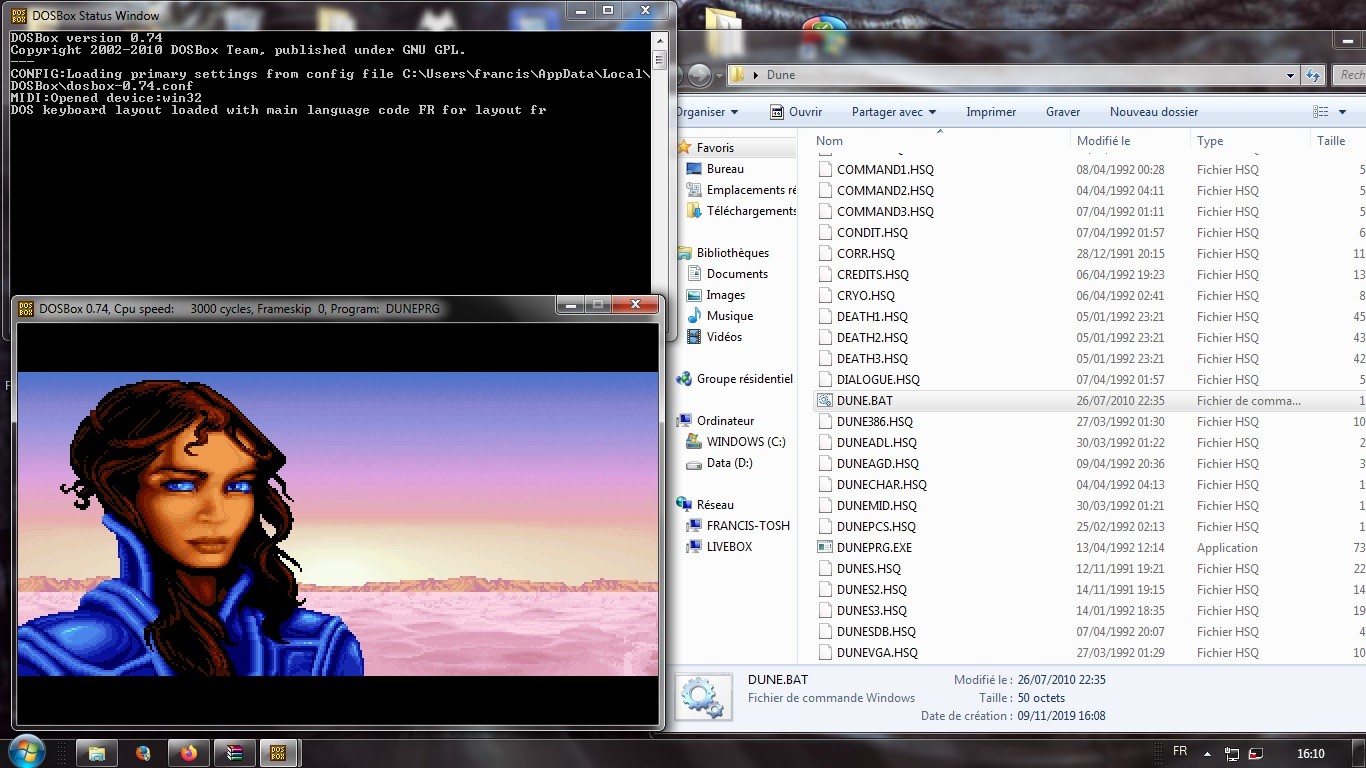This screenshot has height=768, width=1366.
Task: Sort files by the Nom column
Action: (940, 141)
